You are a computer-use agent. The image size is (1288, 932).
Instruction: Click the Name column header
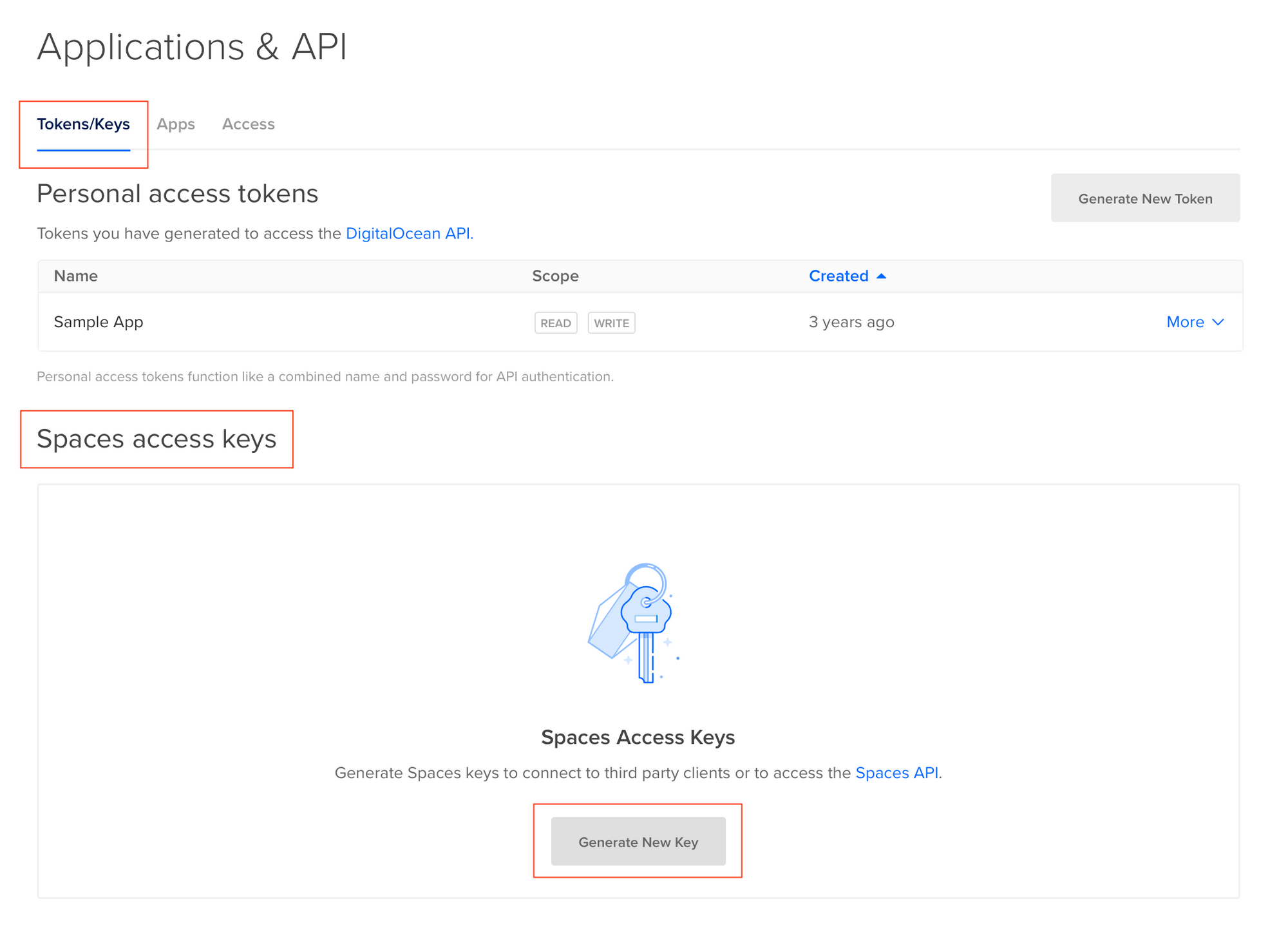75,276
